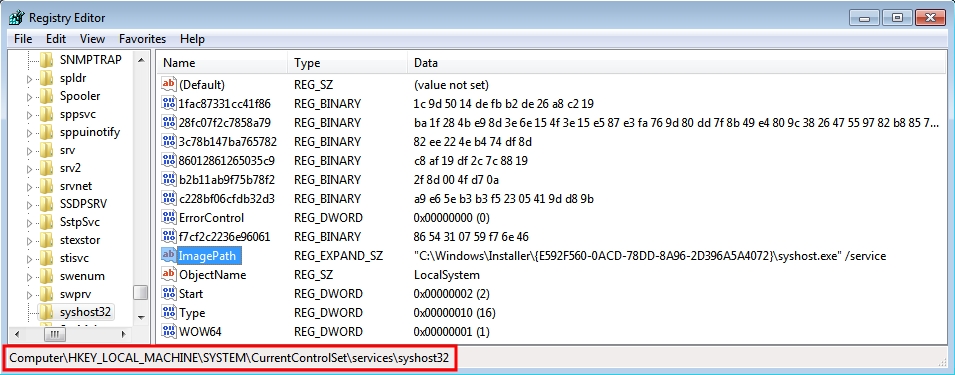Expand the spldr tree node
The height and width of the screenshot is (375, 955).
29,79
